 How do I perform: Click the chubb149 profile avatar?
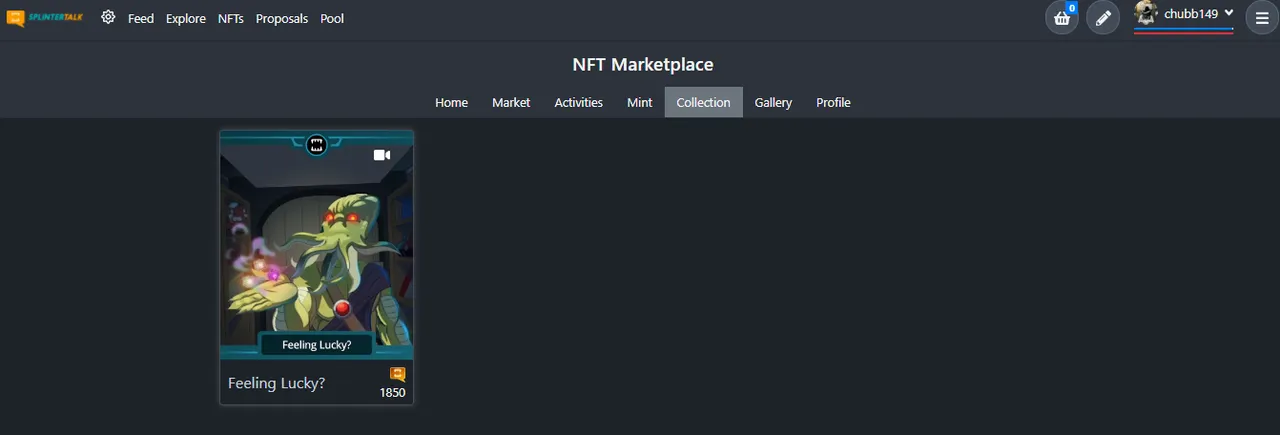point(1146,14)
